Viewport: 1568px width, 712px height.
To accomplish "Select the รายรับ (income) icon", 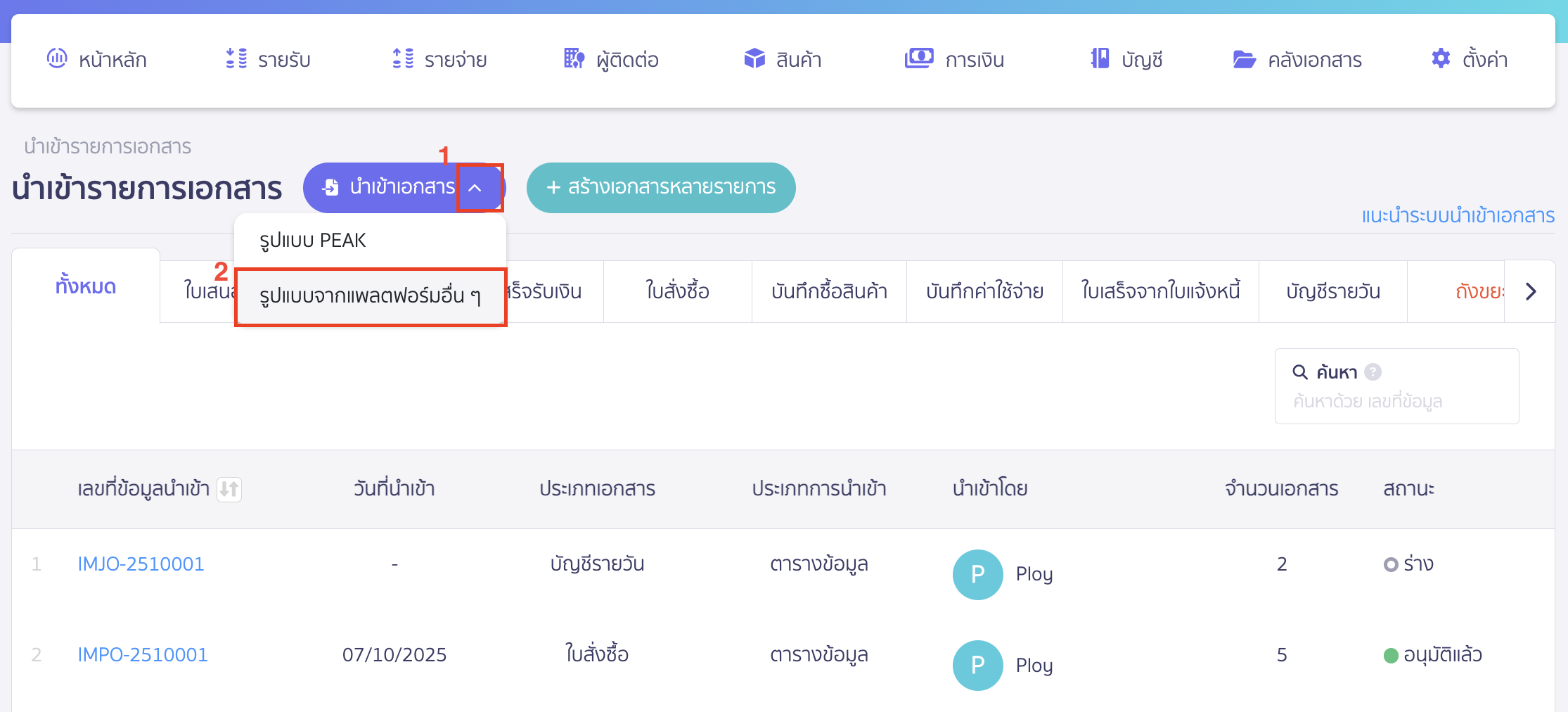I will pyautogui.click(x=236, y=59).
